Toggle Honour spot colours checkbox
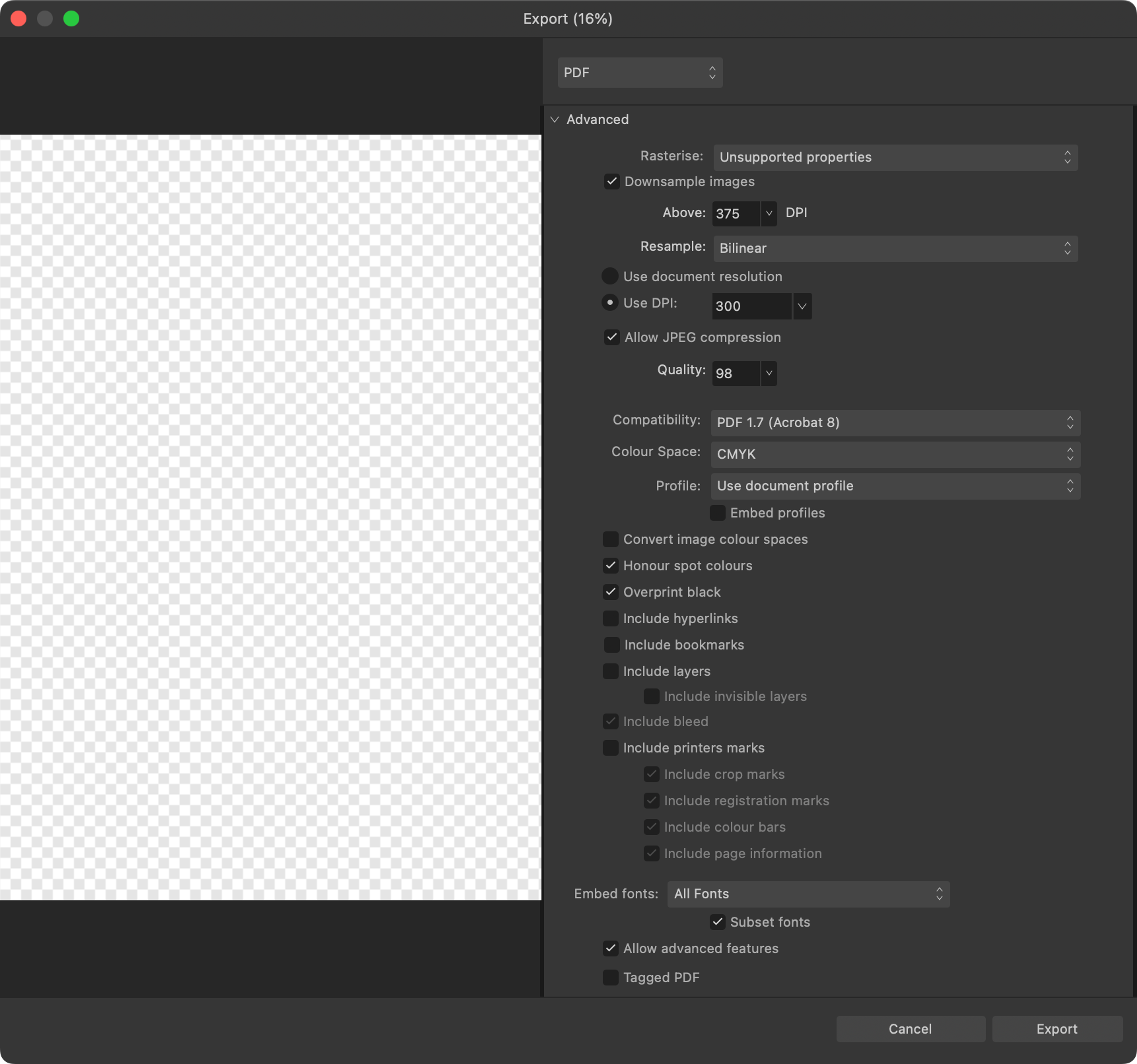The image size is (1137, 1064). tap(611, 566)
